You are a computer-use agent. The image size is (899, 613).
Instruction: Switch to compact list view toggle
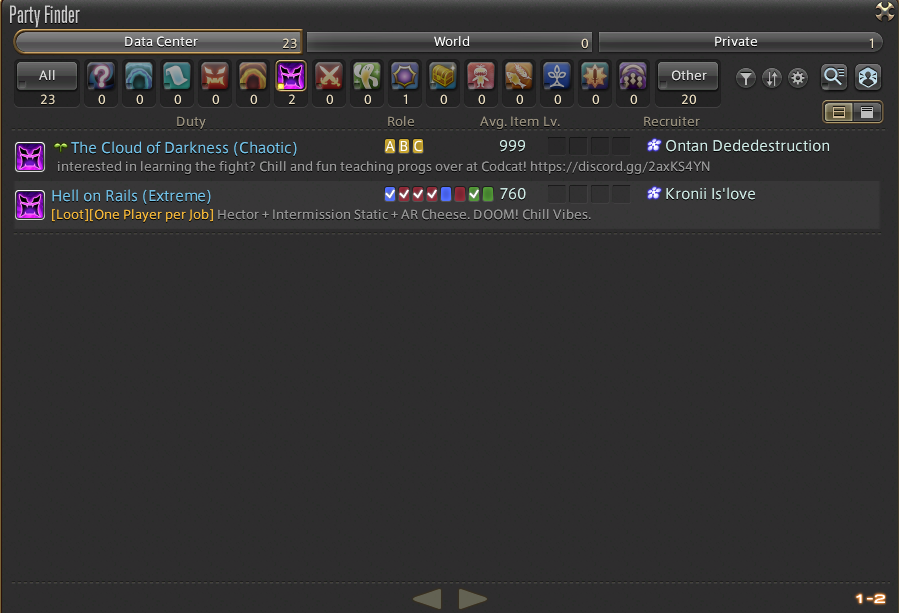(x=867, y=112)
